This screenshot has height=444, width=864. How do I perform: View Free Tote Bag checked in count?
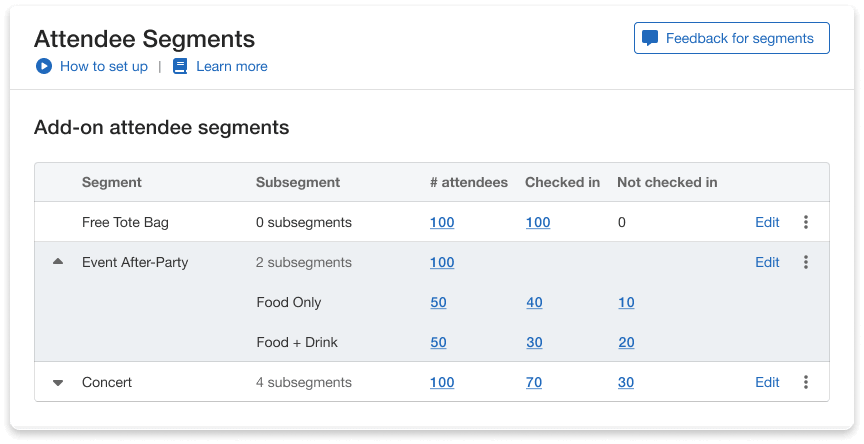pos(537,222)
